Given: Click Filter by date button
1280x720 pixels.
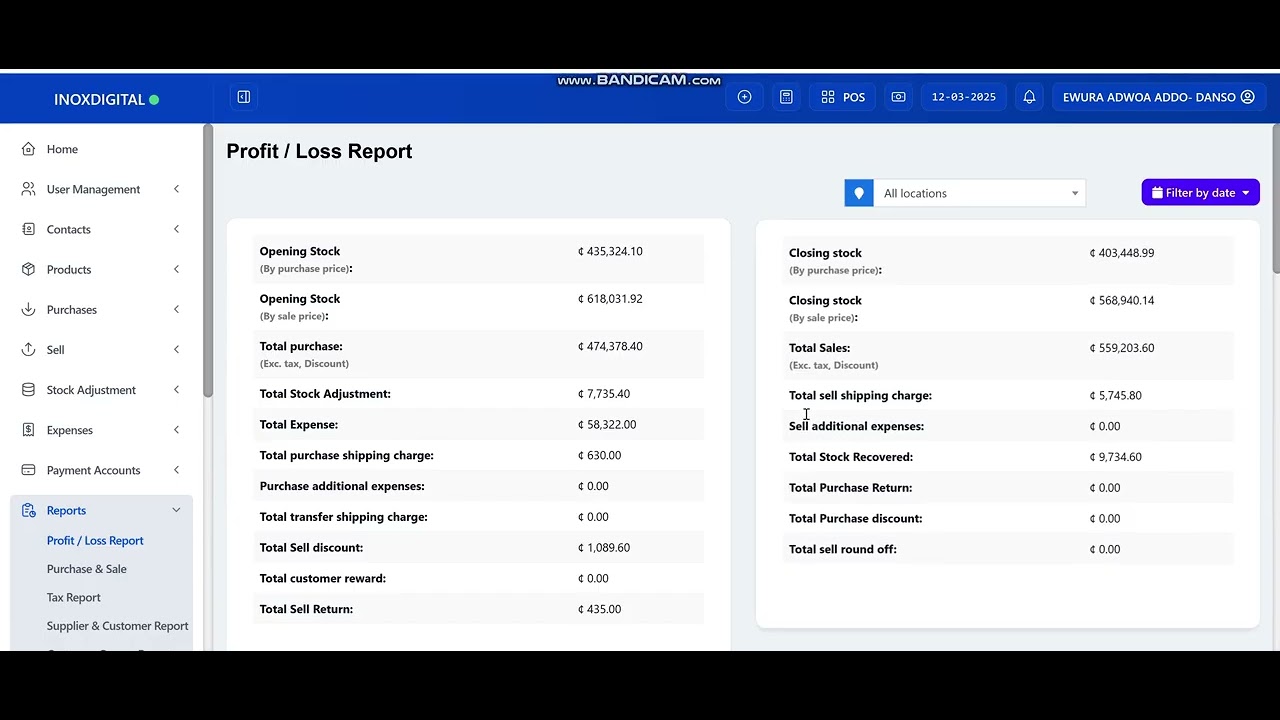Looking at the screenshot, I should pos(1200,193).
